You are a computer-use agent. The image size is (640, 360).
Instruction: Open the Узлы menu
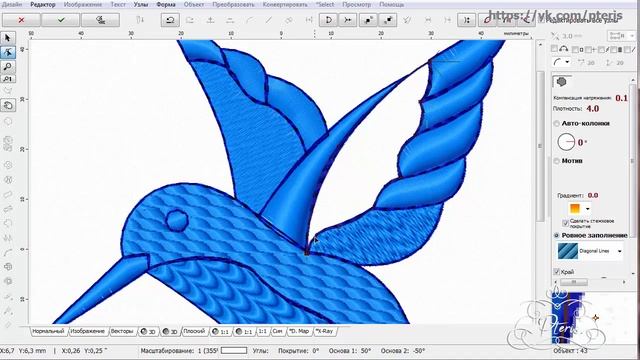[x=141, y=4]
